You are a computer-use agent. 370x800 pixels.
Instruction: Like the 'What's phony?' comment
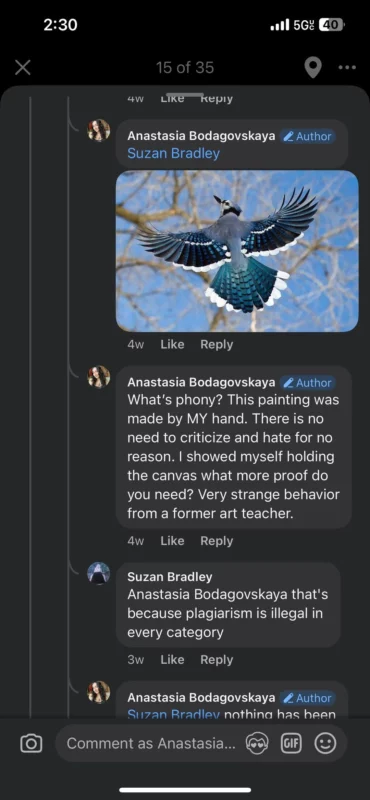coord(172,541)
